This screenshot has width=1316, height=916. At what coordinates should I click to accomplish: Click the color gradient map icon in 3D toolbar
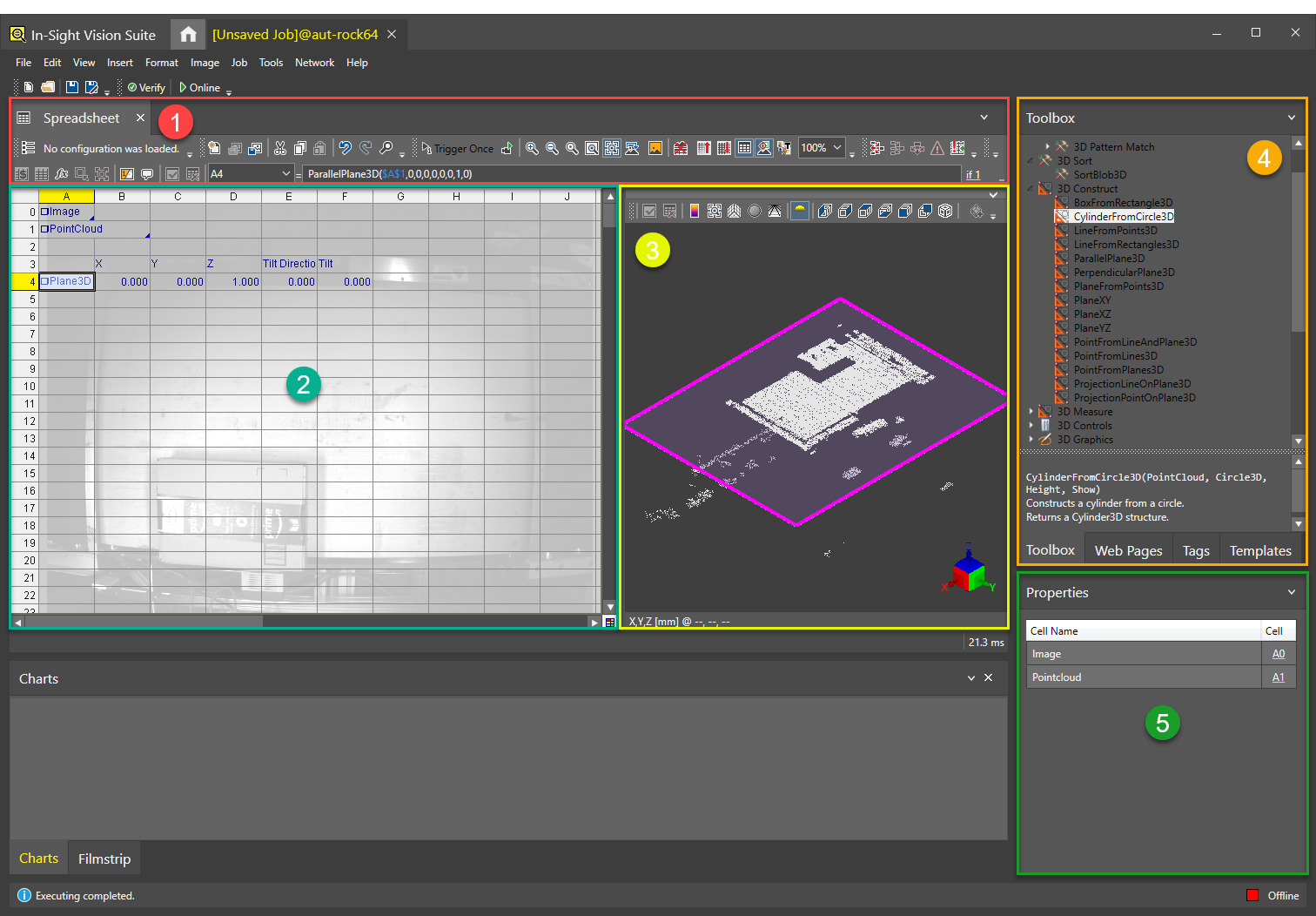pyautogui.click(x=694, y=211)
